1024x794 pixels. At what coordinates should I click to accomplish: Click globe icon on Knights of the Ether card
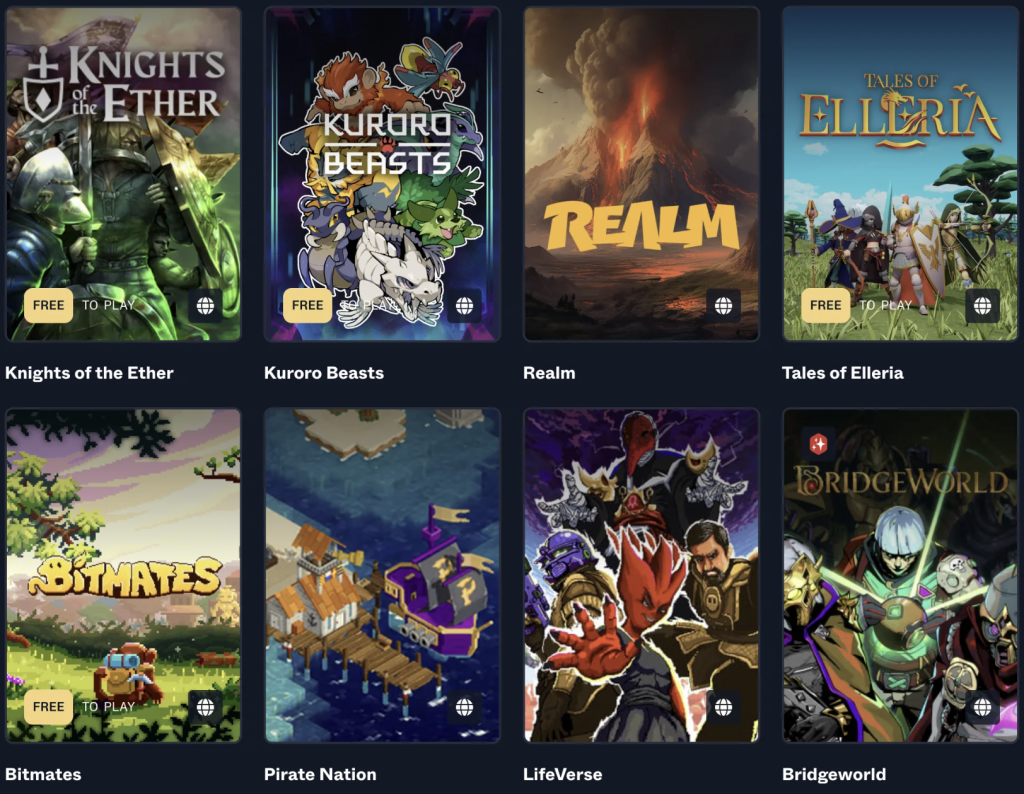206,306
